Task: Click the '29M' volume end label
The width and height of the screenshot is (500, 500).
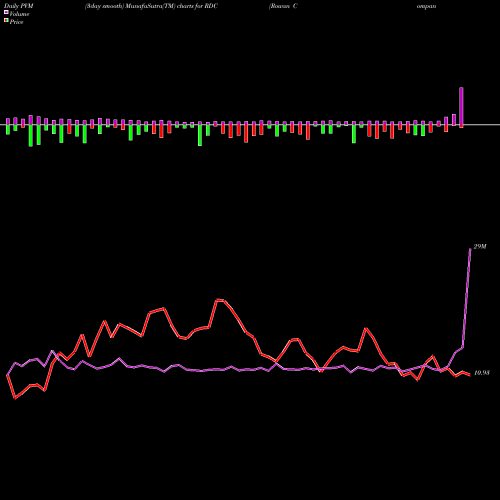Action: click(x=480, y=247)
